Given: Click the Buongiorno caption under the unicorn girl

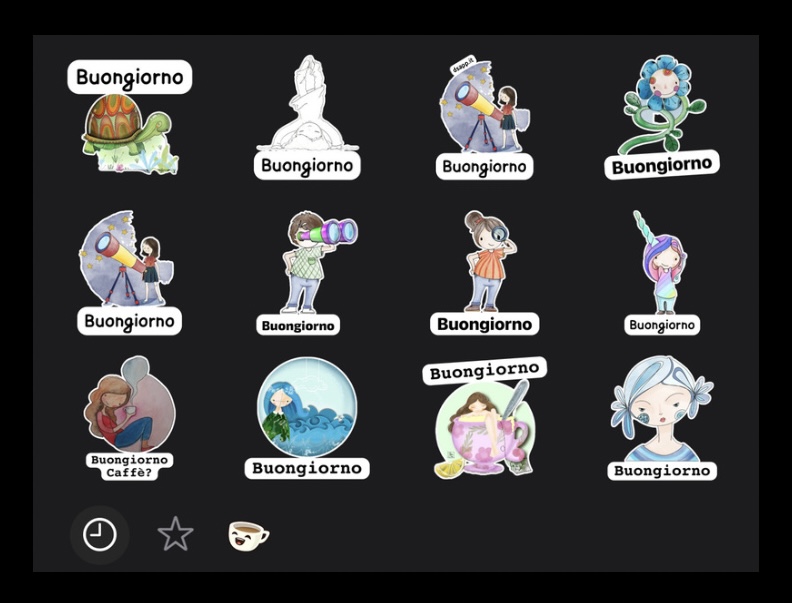Looking at the screenshot, I should [662, 325].
